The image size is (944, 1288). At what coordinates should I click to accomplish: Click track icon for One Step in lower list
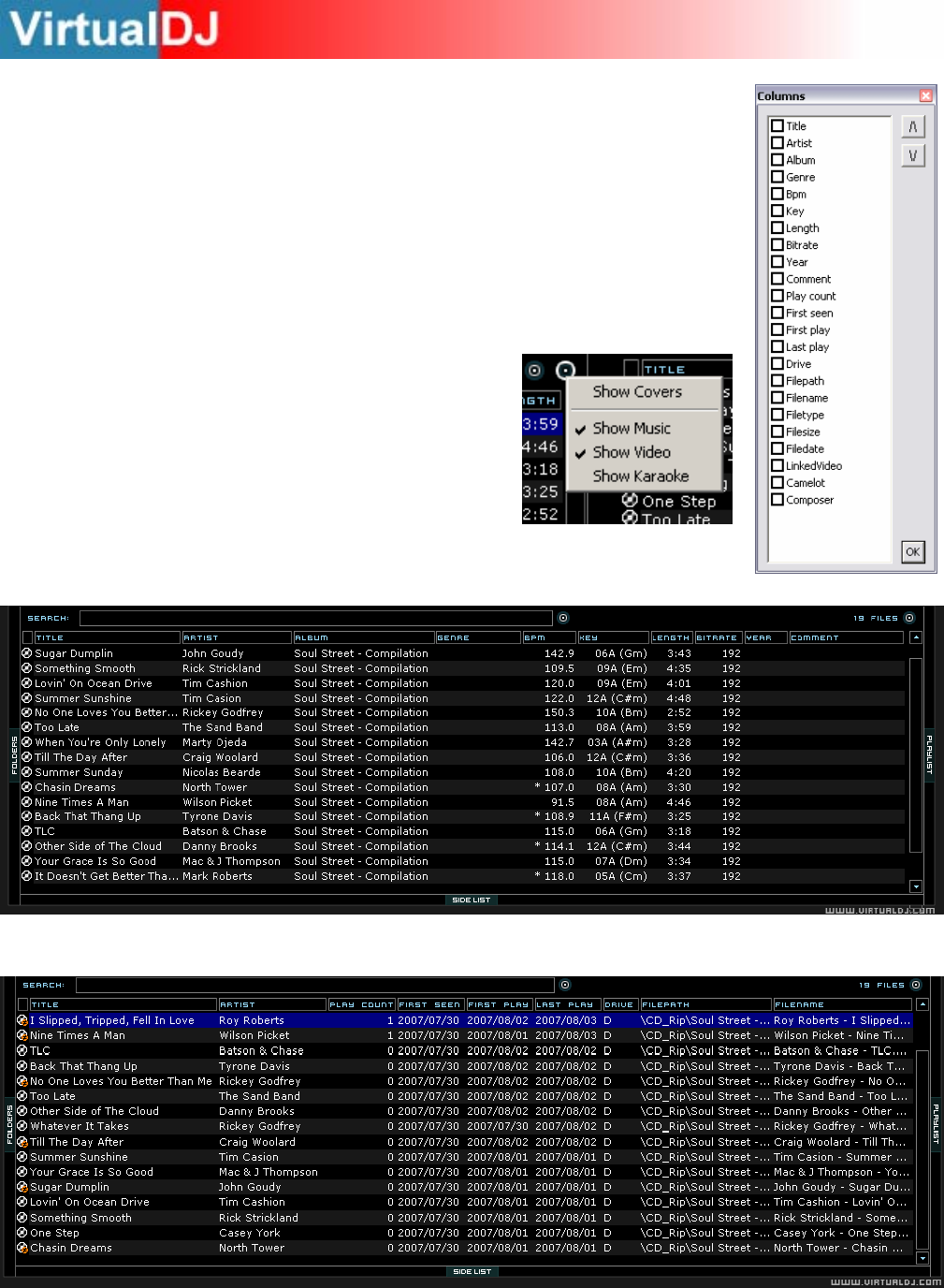pyautogui.click(x=22, y=1233)
